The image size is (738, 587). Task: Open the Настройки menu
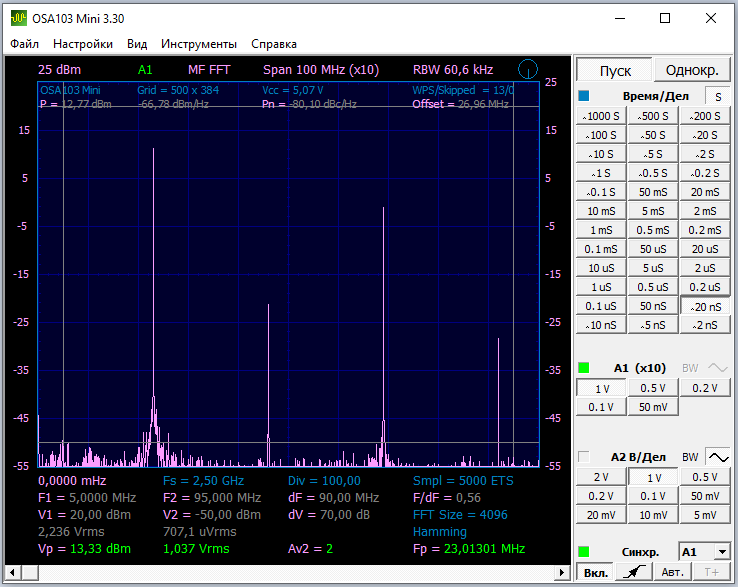(83, 44)
